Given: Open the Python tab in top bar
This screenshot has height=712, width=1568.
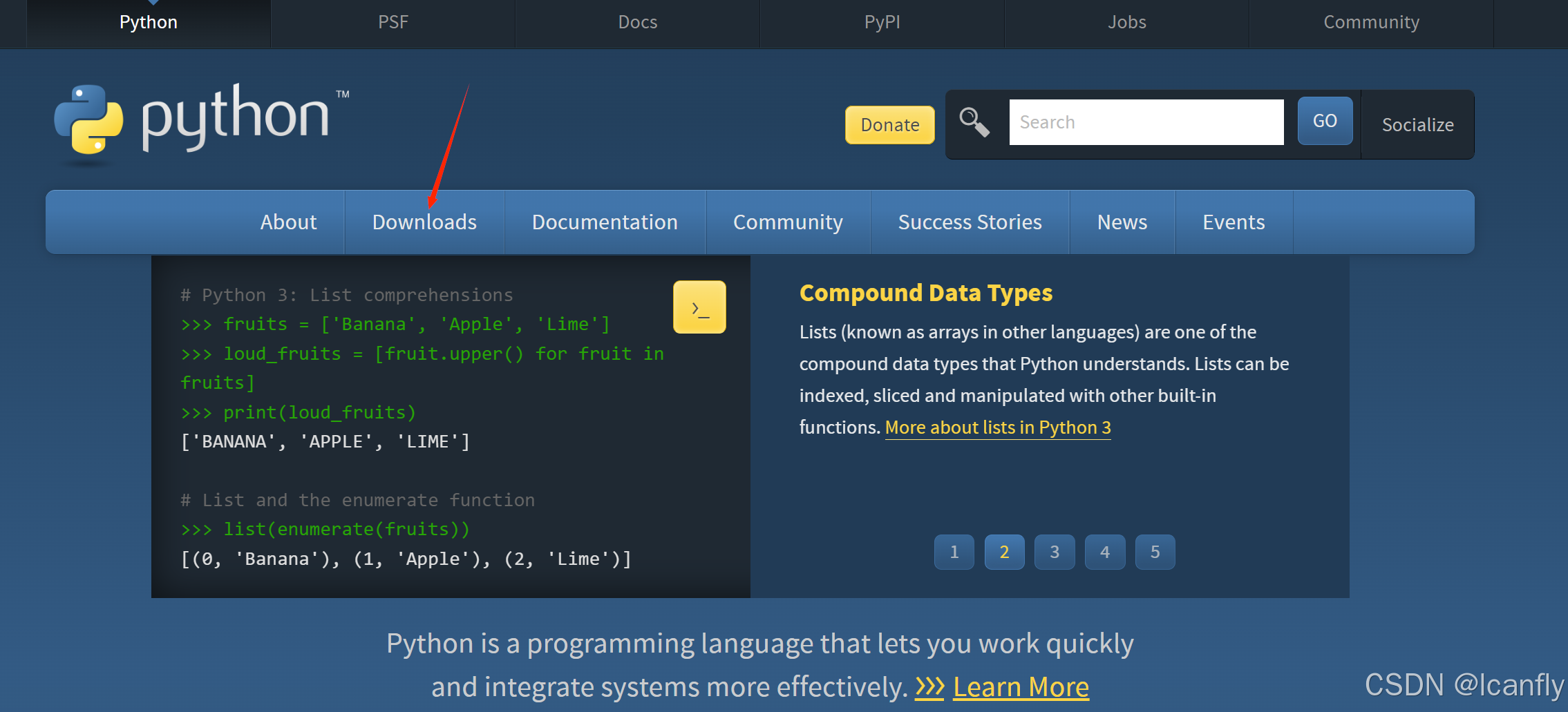Looking at the screenshot, I should click(x=149, y=23).
